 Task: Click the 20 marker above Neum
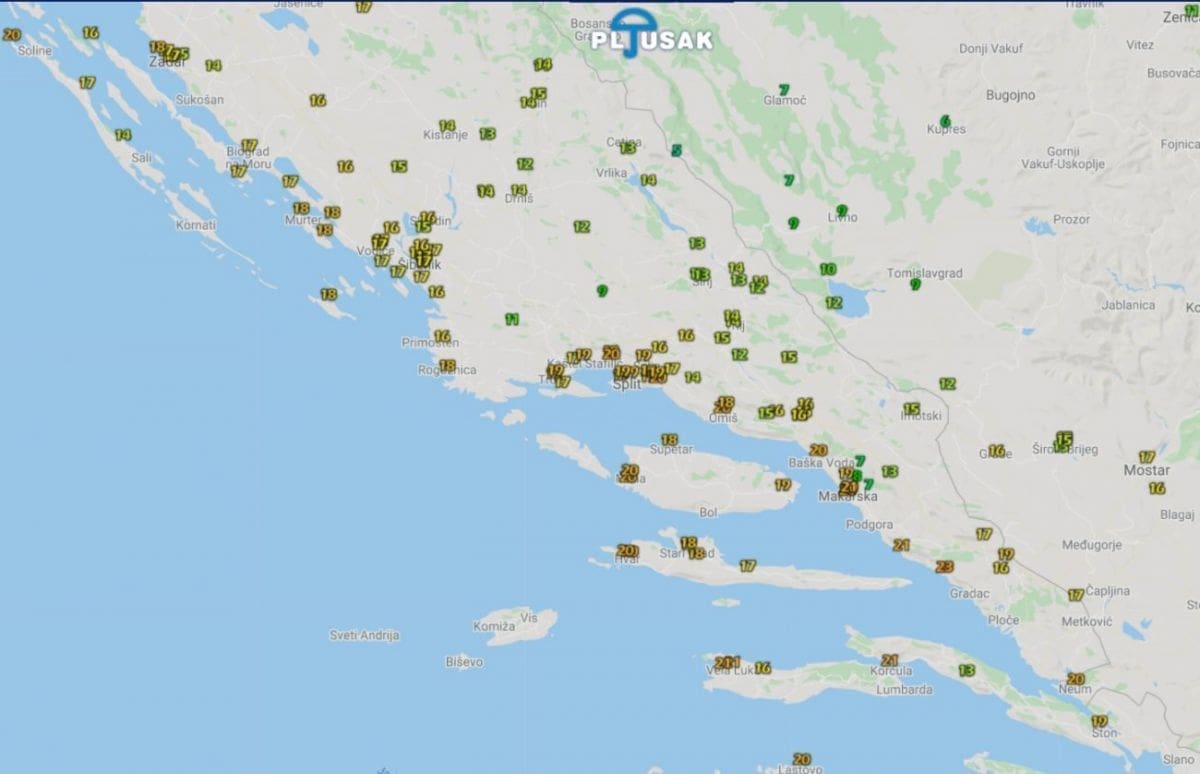pyautogui.click(x=1076, y=679)
